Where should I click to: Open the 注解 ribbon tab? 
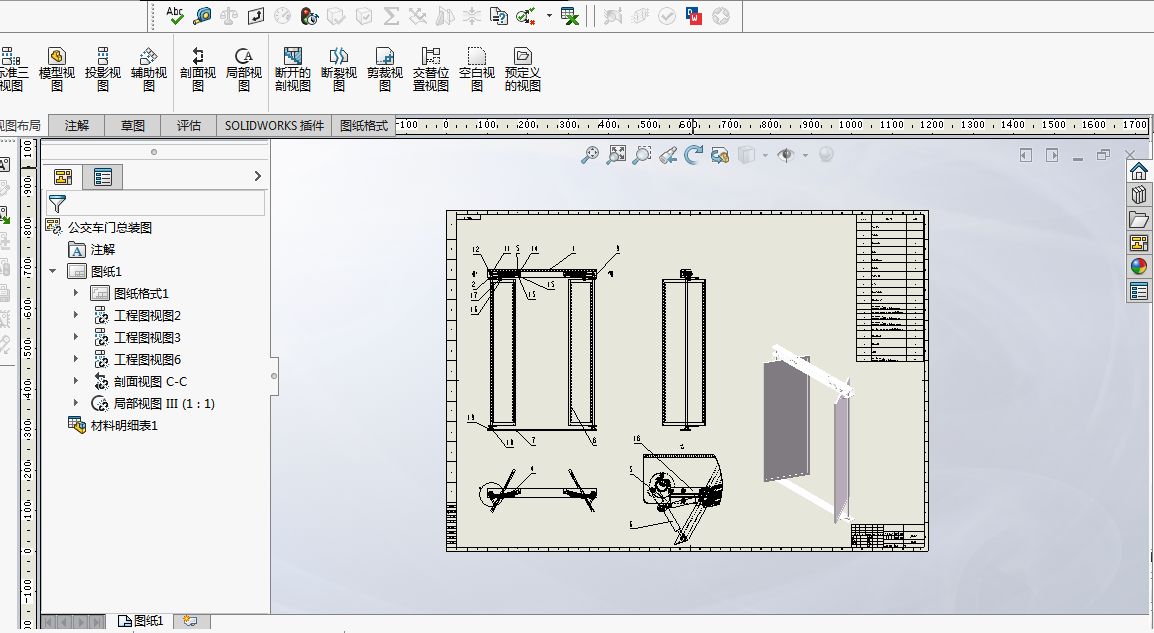[x=77, y=126]
